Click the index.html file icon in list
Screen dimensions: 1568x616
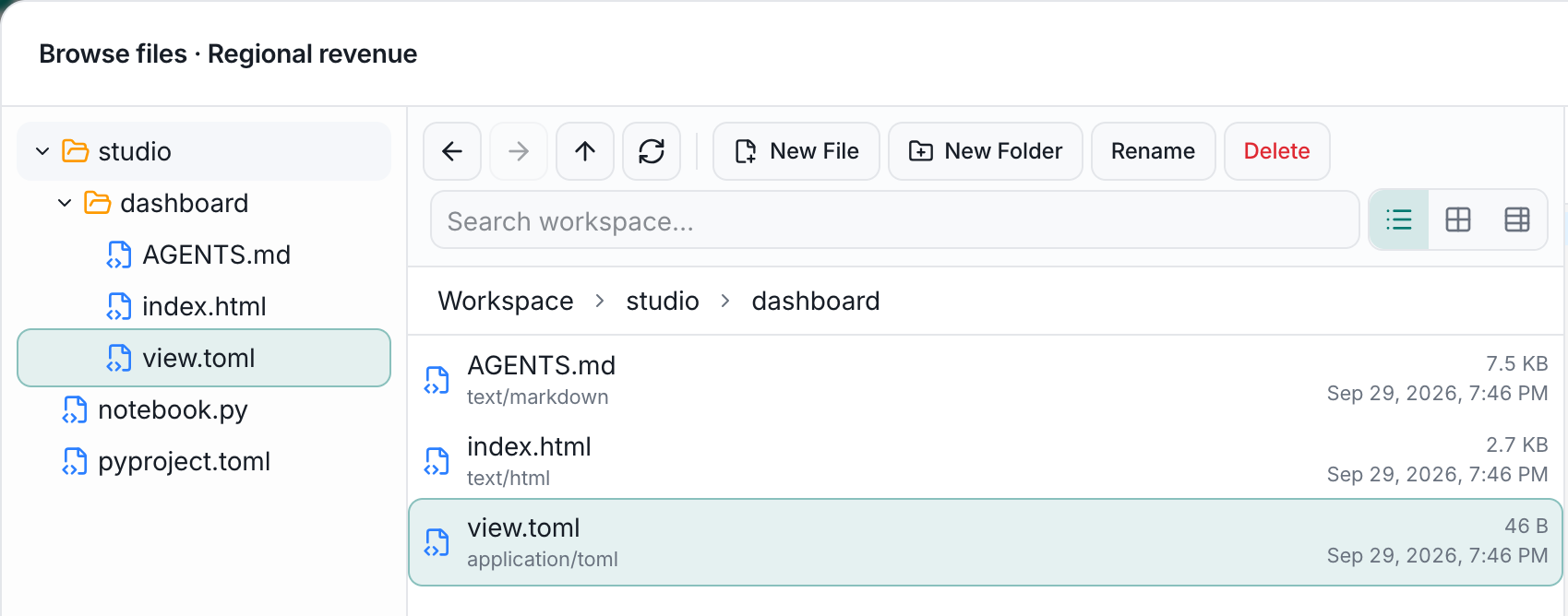[437, 461]
